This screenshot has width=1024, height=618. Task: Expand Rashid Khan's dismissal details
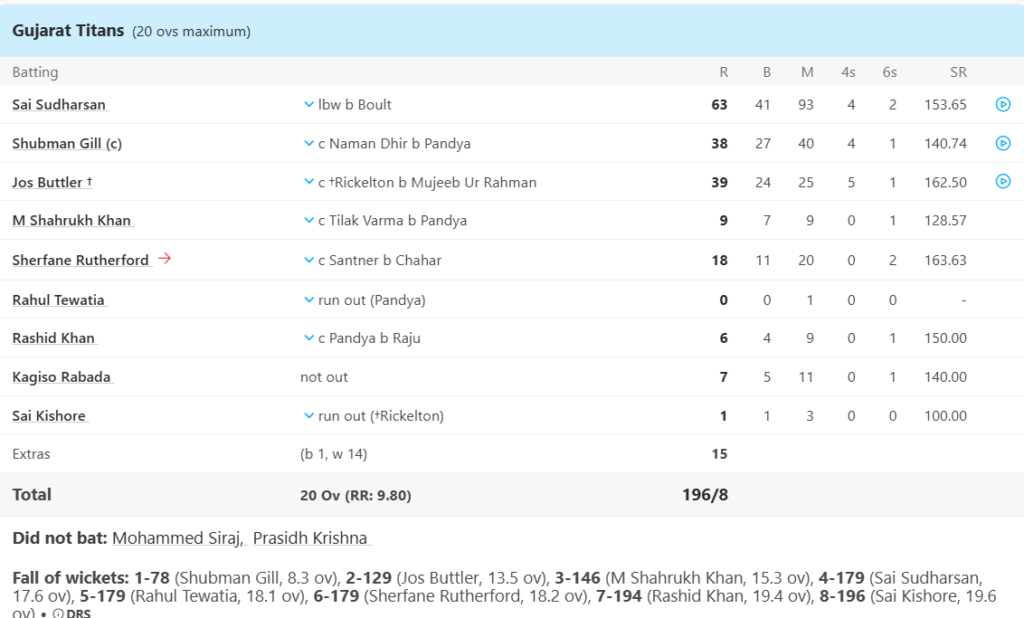[x=311, y=338]
